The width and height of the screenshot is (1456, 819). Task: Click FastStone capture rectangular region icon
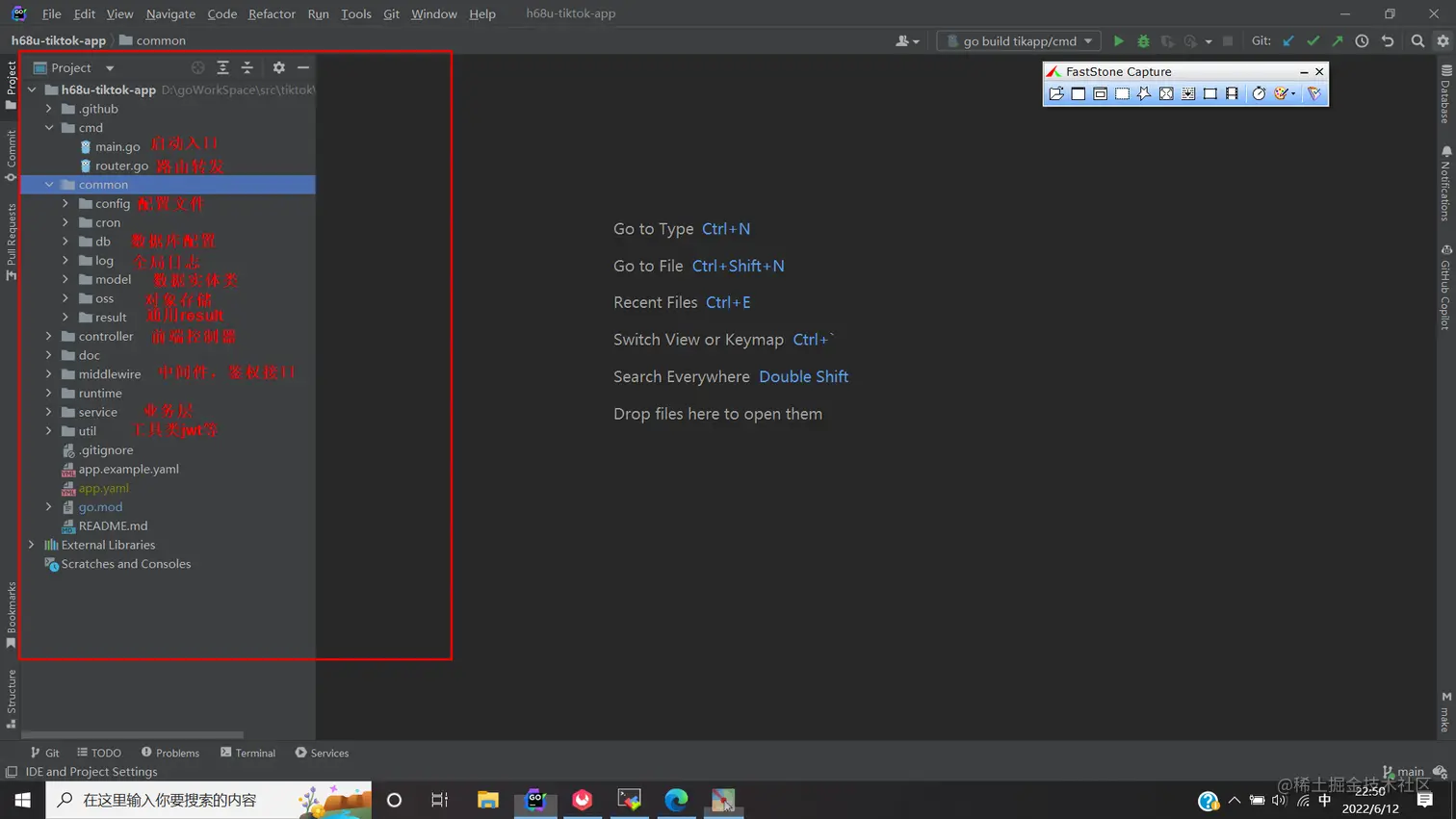coord(1122,93)
